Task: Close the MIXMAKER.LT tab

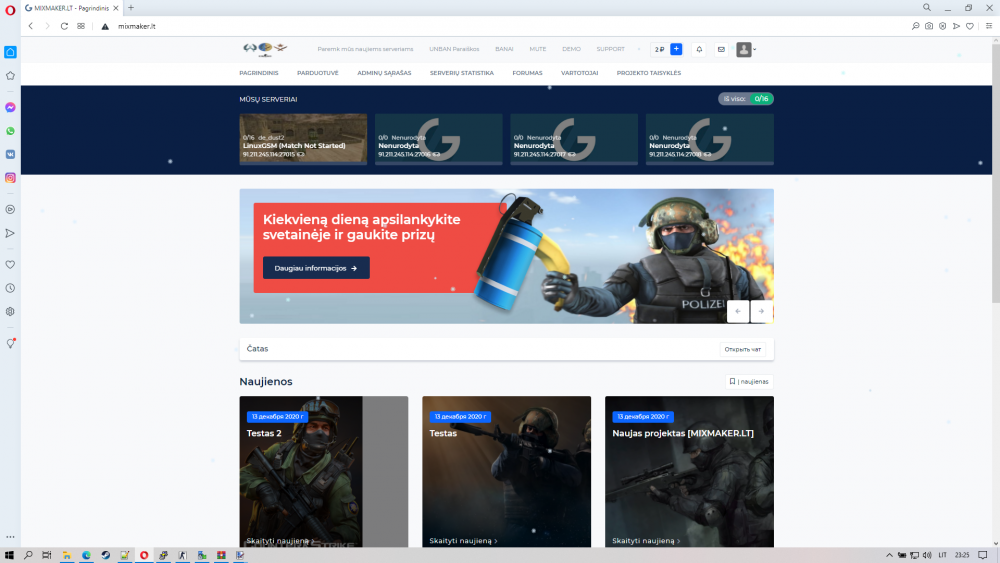Action: (x=115, y=8)
